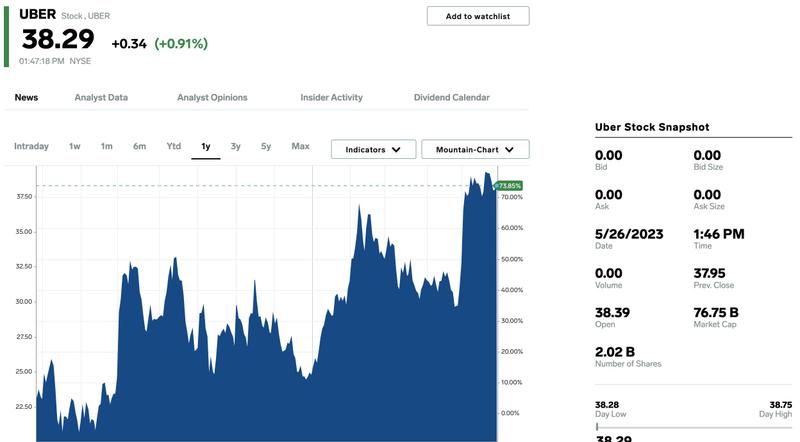Screen dimensions: 800x442
Task: Open the News tab
Action: pos(26,97)
